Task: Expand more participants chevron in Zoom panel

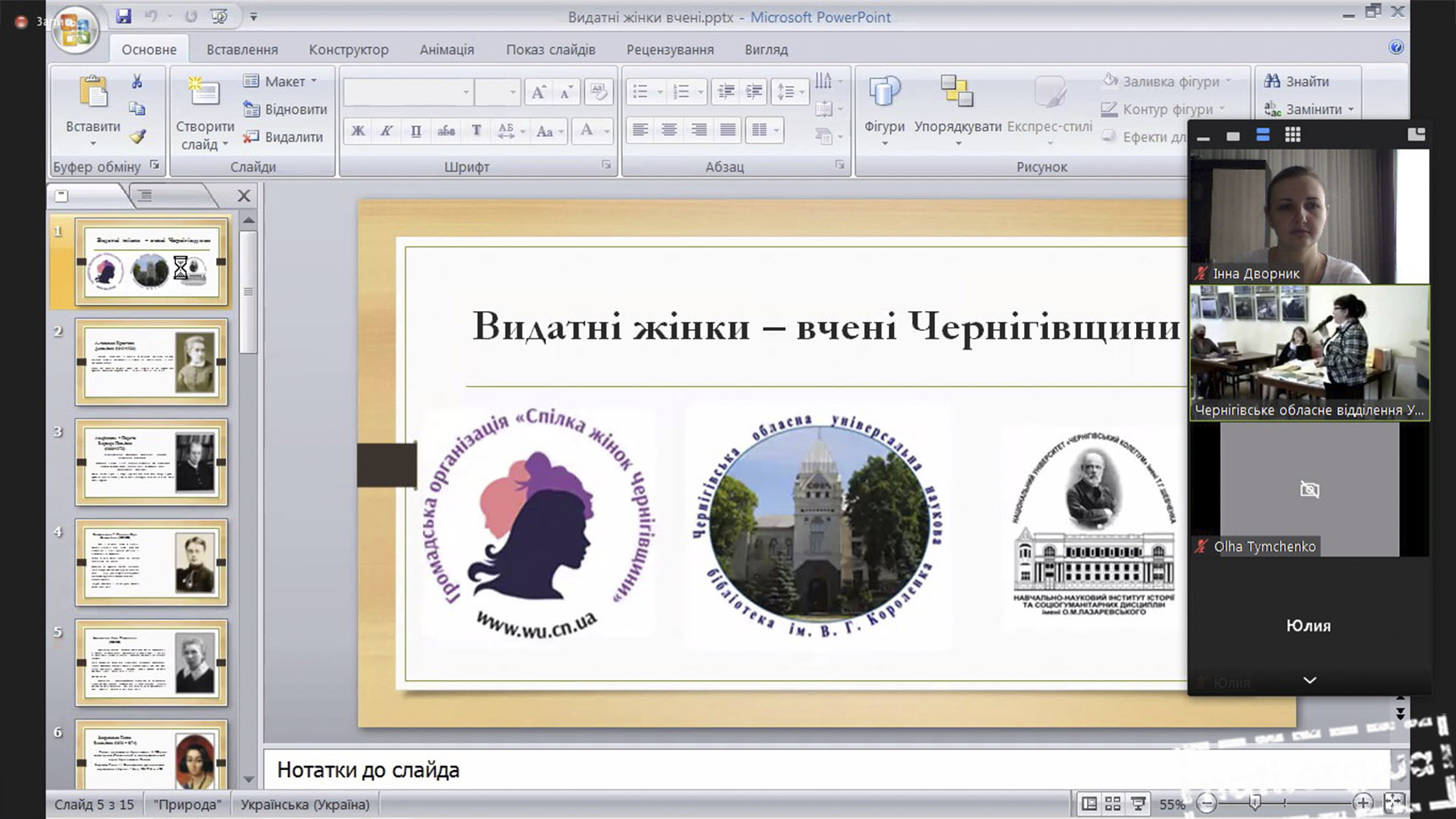Action: pos(1309,680)
